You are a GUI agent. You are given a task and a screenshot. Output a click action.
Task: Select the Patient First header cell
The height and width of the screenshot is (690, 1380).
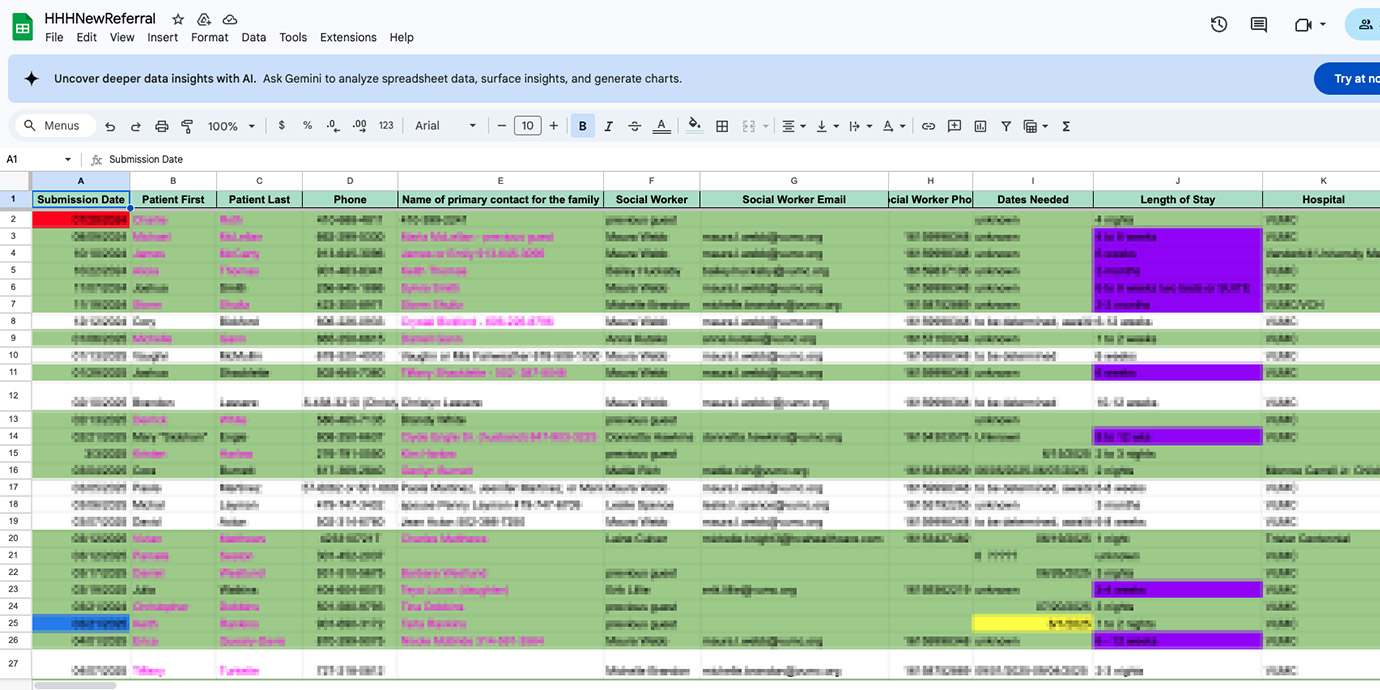(x=173, y=199)
